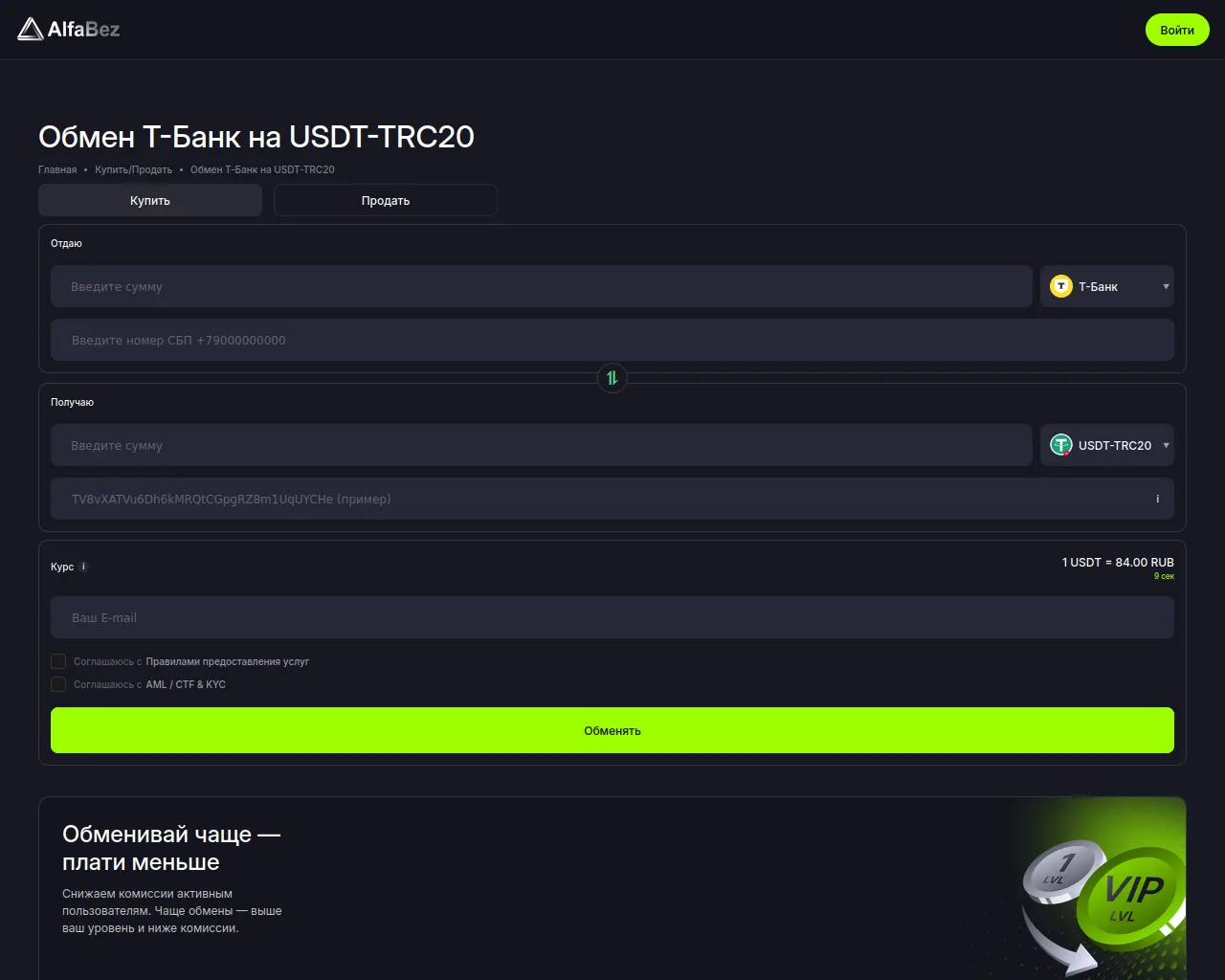Show info tooltip next to Курс
The image size is (1225, 980).
tap(83, 567)
